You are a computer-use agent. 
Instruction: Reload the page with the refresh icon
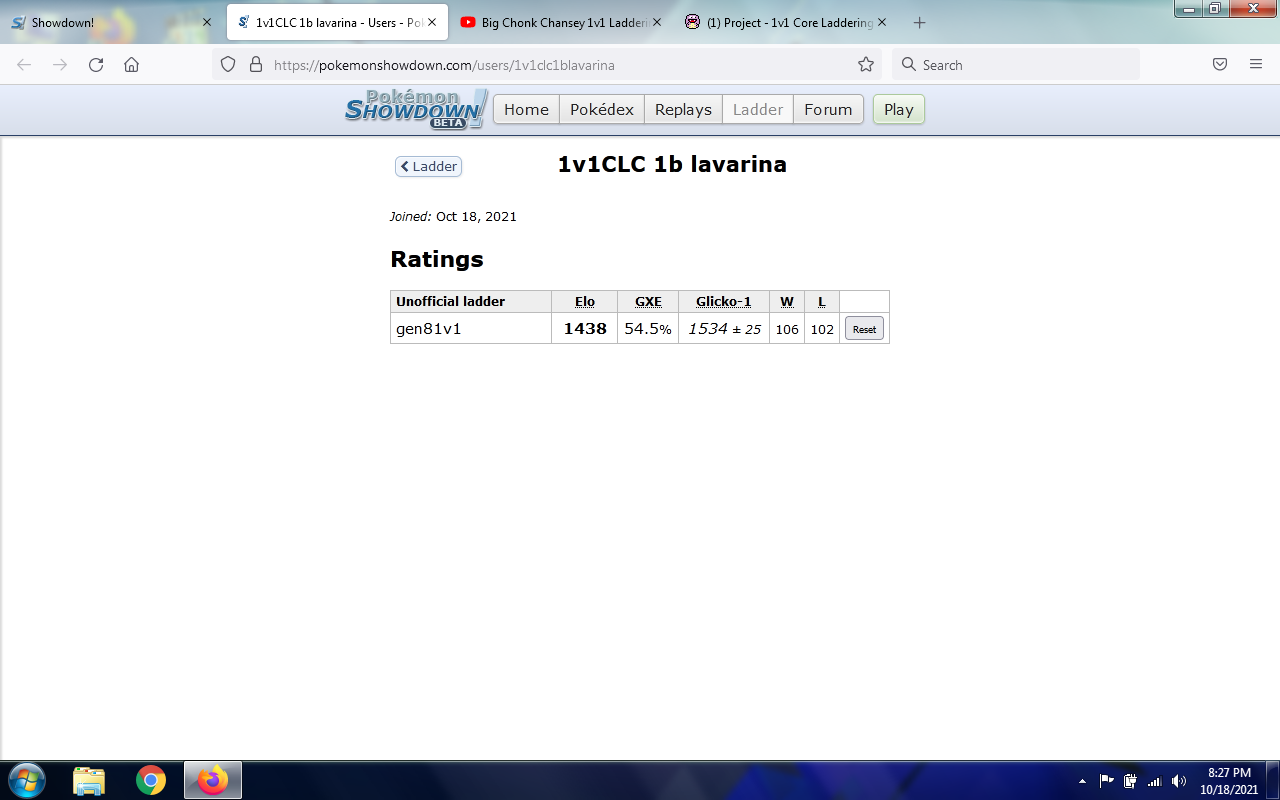[x=96, y=64]
